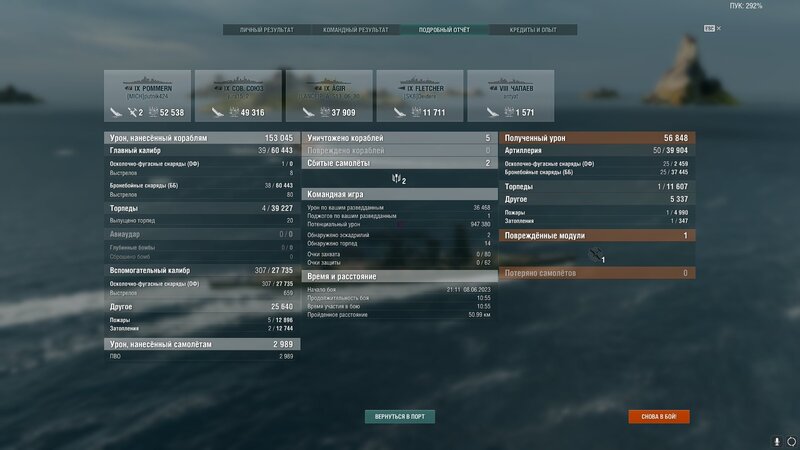Image resolution: width=800 pixels, height=450 pixels.
Task: Select the Подробный отчёт tab
Action: 444,30
